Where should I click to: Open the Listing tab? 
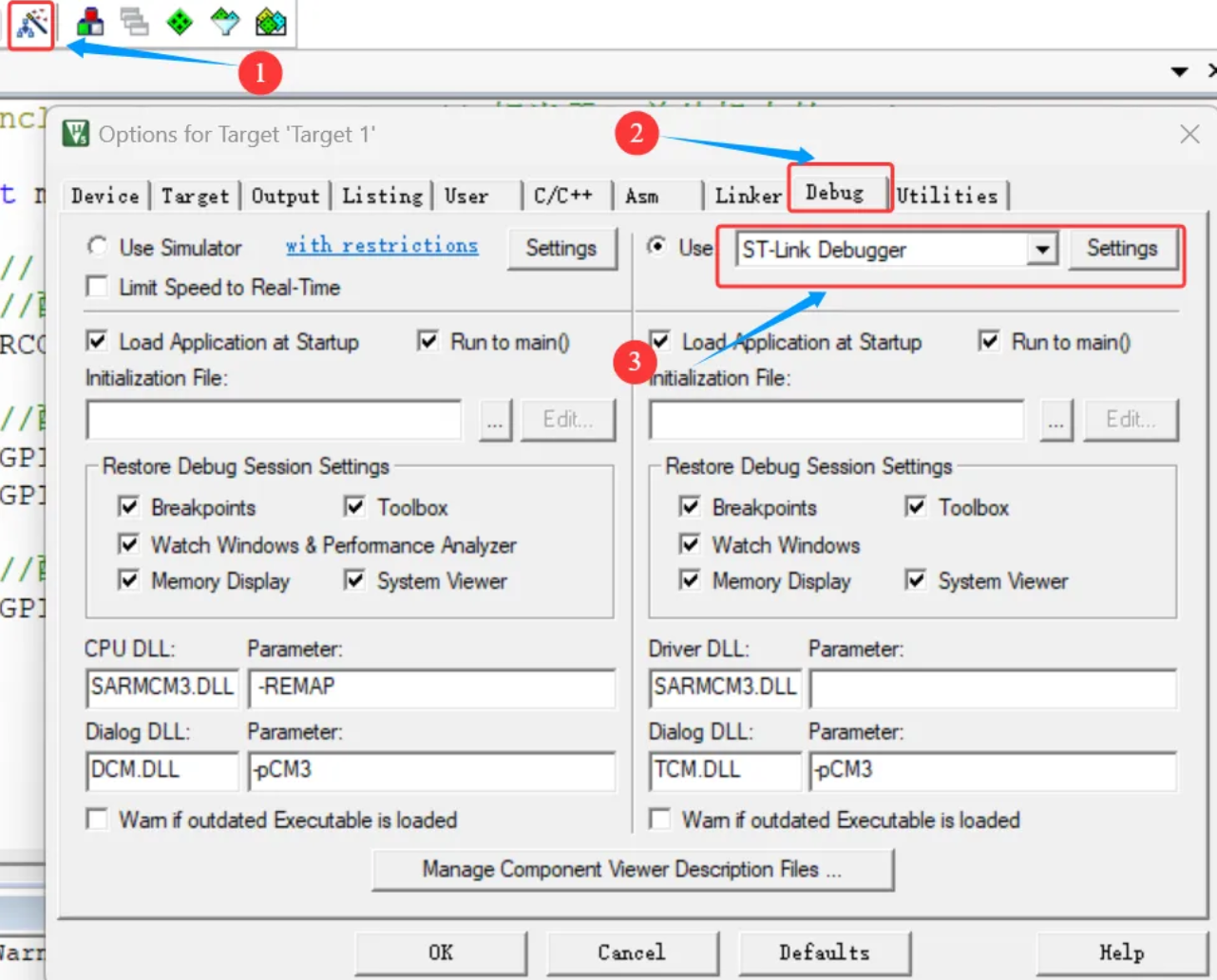(382, 196)
